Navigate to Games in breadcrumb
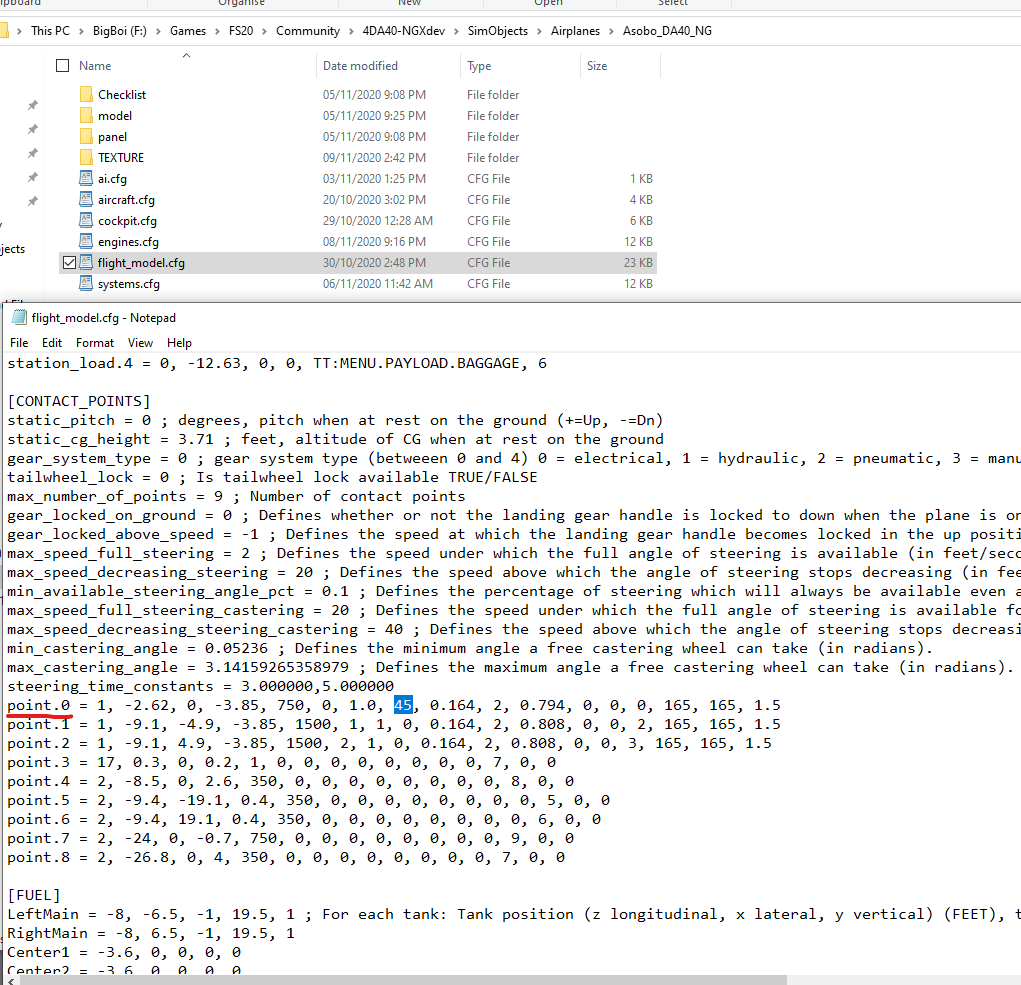The height and width of the screenshot is (985, 1021). point(188,31)
